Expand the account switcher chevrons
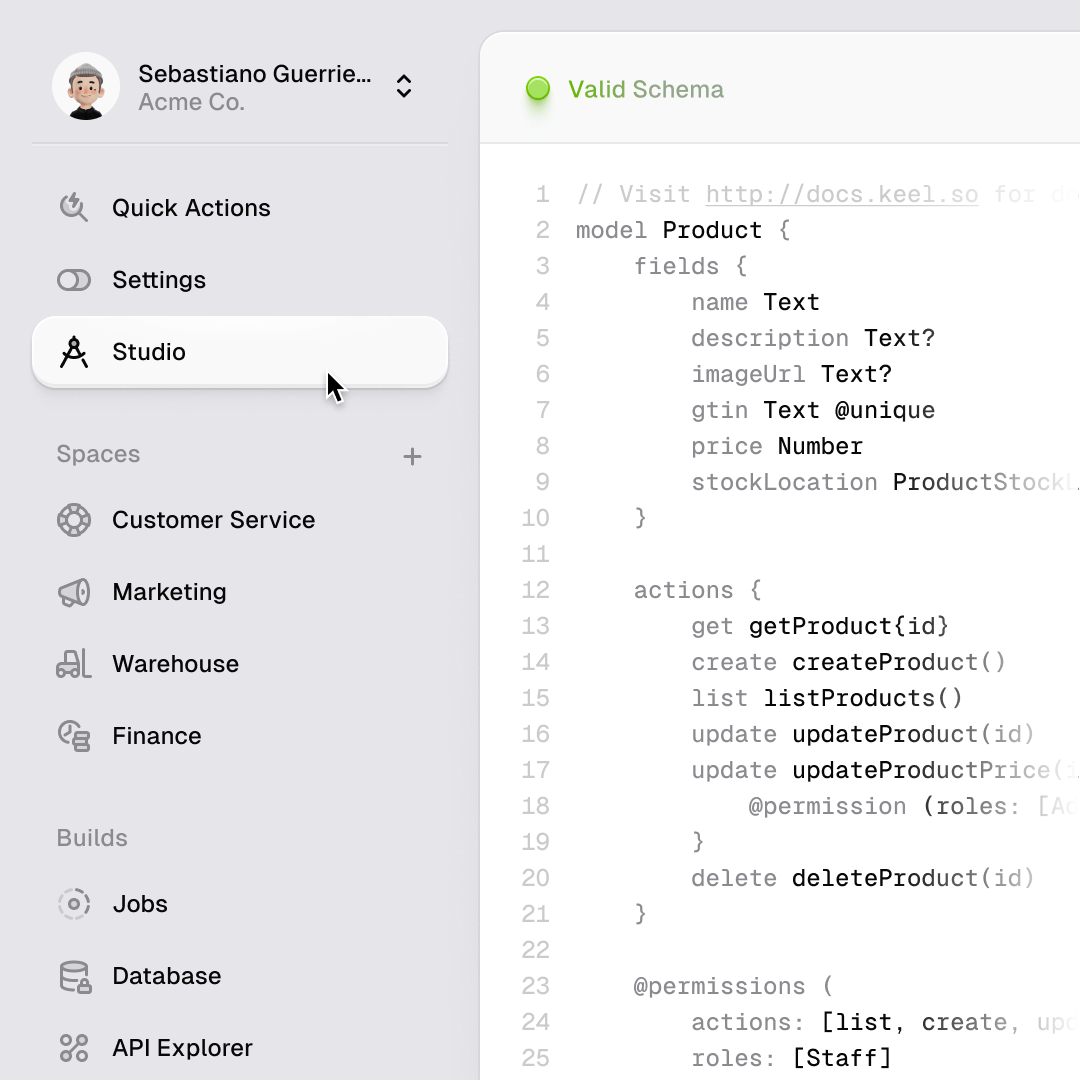1080x1080 pixels. pyautogui.click(x=404, y=86)
